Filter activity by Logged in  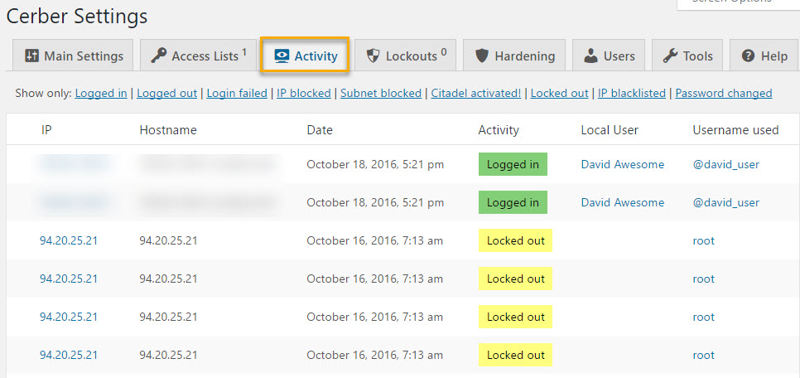(x=101, y=93)
